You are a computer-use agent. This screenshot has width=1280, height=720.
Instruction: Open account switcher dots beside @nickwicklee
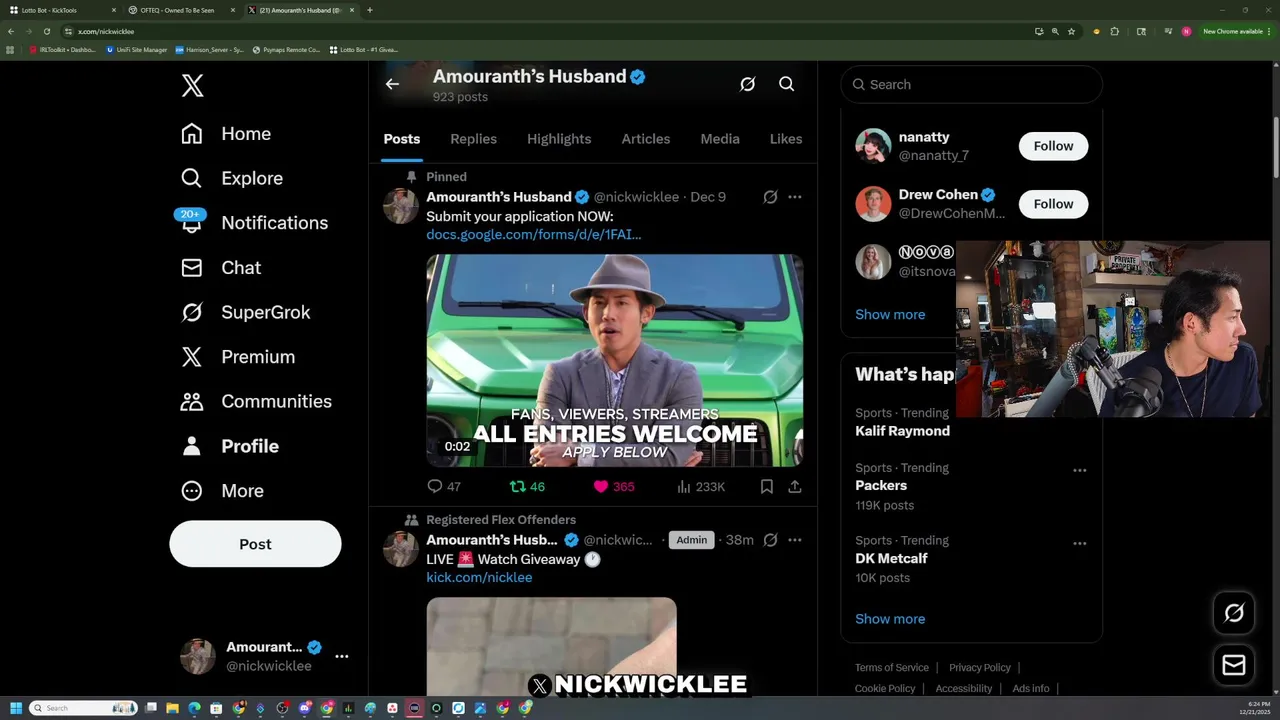tap(341, 656)
